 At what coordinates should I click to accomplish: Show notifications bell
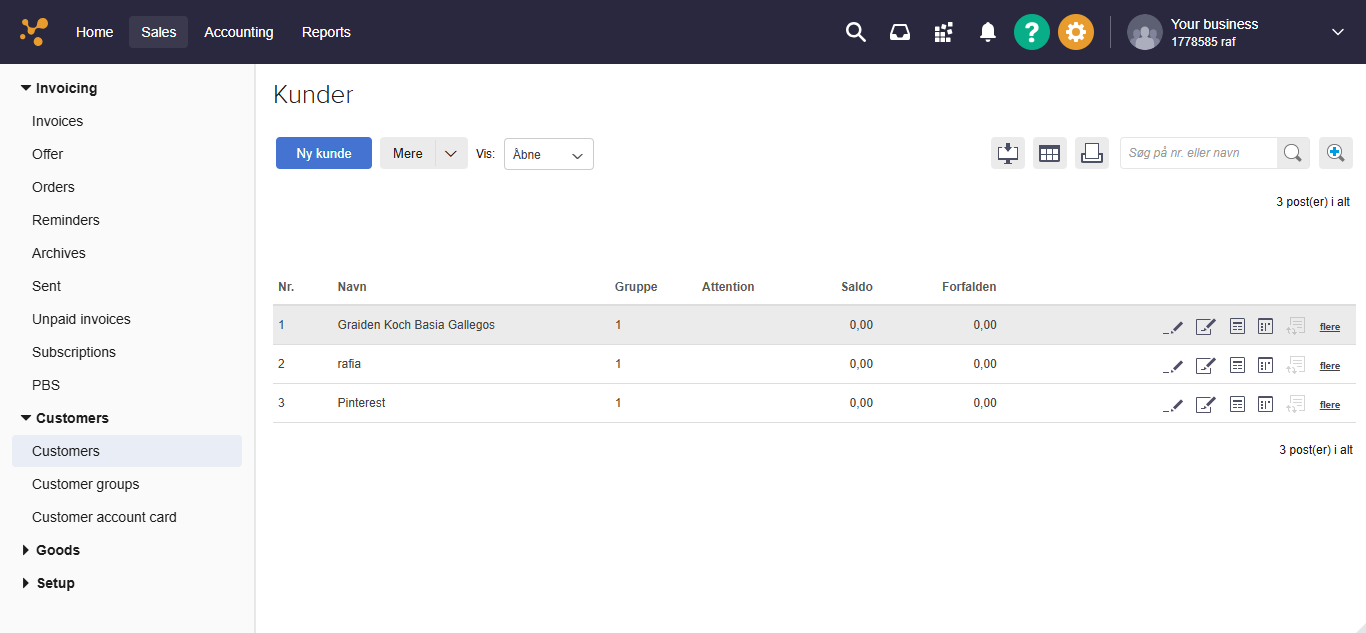[x=988, y=32]
